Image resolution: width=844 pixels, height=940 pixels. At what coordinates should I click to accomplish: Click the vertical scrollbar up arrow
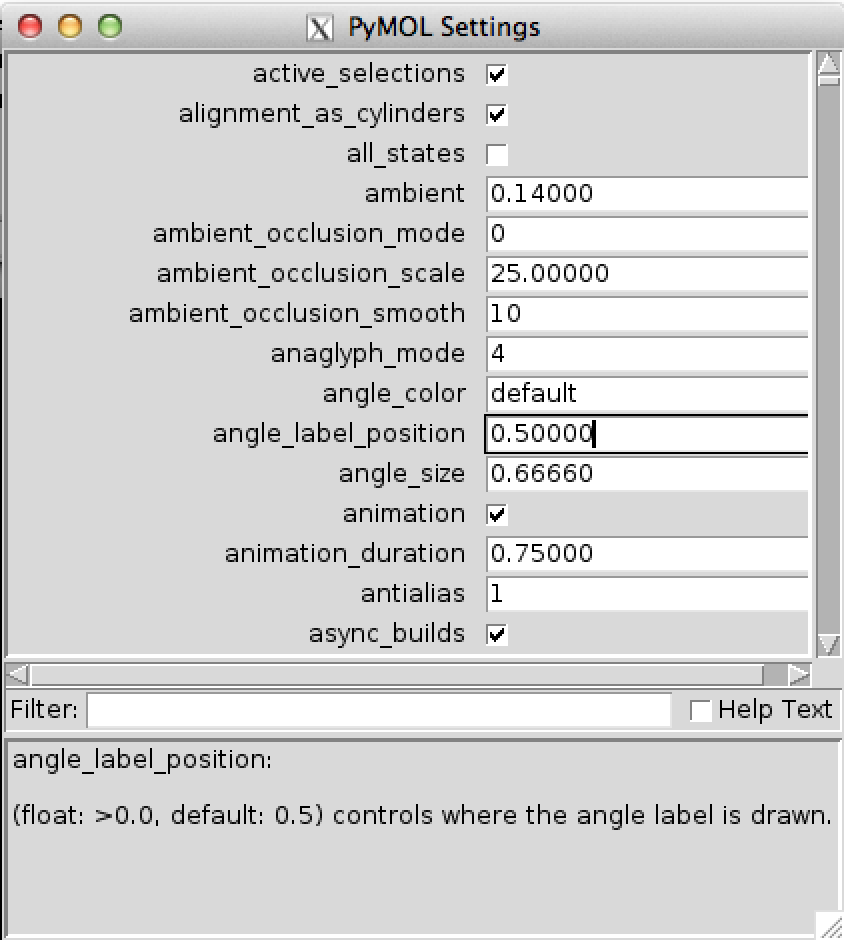pyautogui.click(x=828, y=63)
